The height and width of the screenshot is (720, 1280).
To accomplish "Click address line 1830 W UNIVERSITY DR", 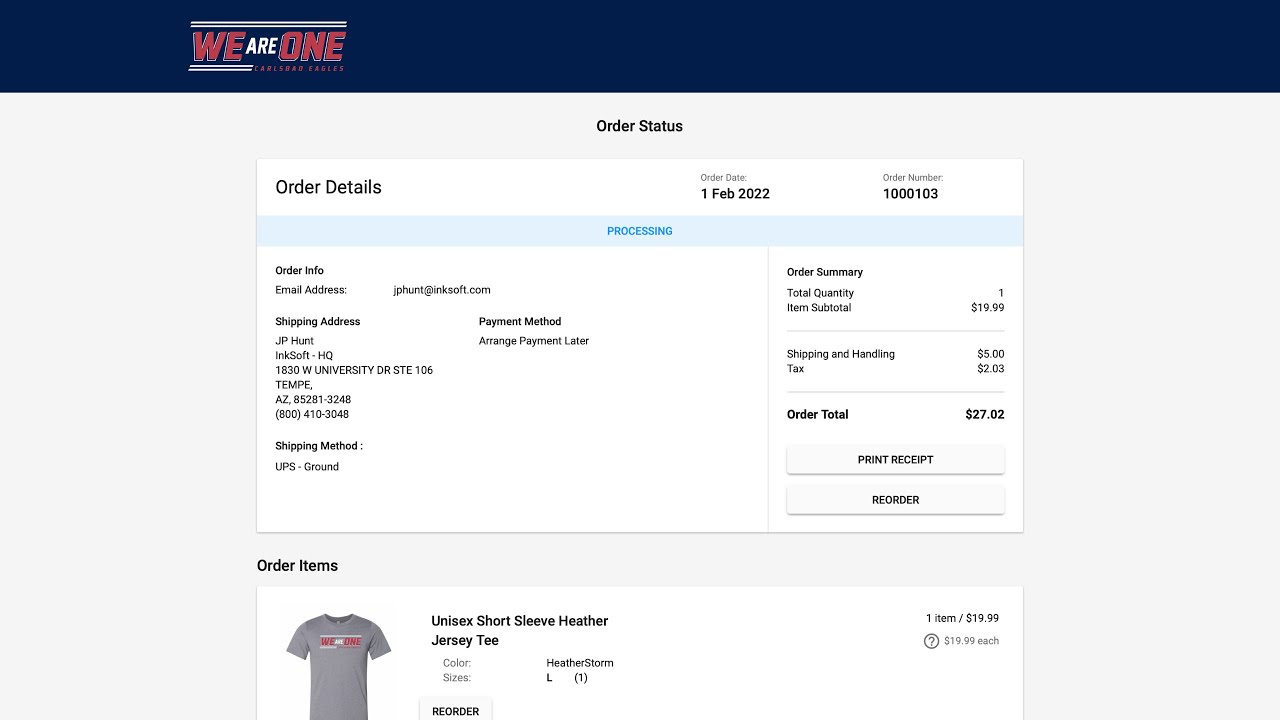I will click(x=354, y=370).
